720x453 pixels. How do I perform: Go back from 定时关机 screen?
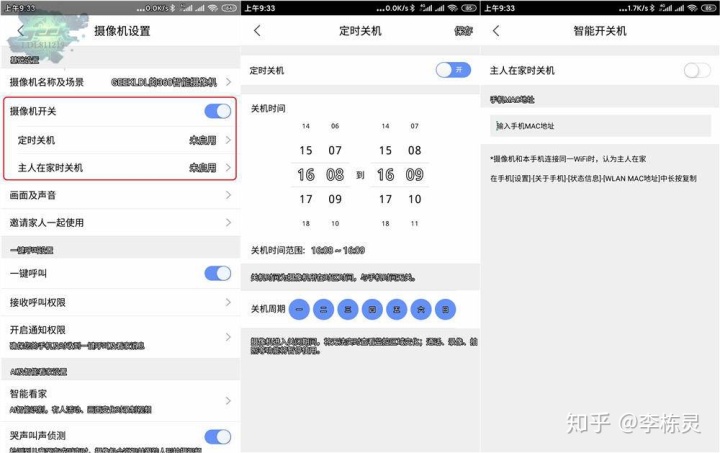(257, 31)
